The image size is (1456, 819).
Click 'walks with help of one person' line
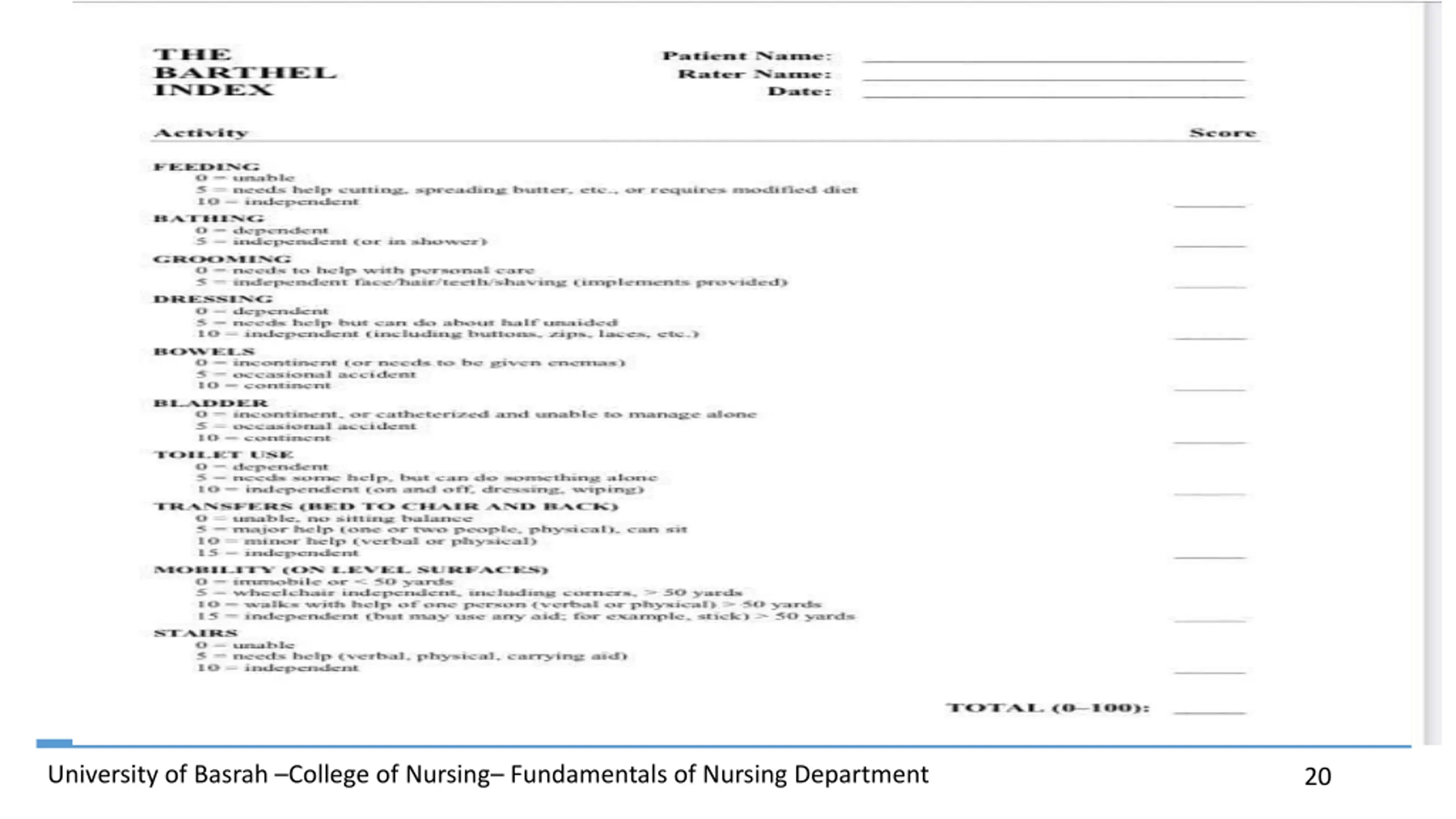click(x=509, y=604)
